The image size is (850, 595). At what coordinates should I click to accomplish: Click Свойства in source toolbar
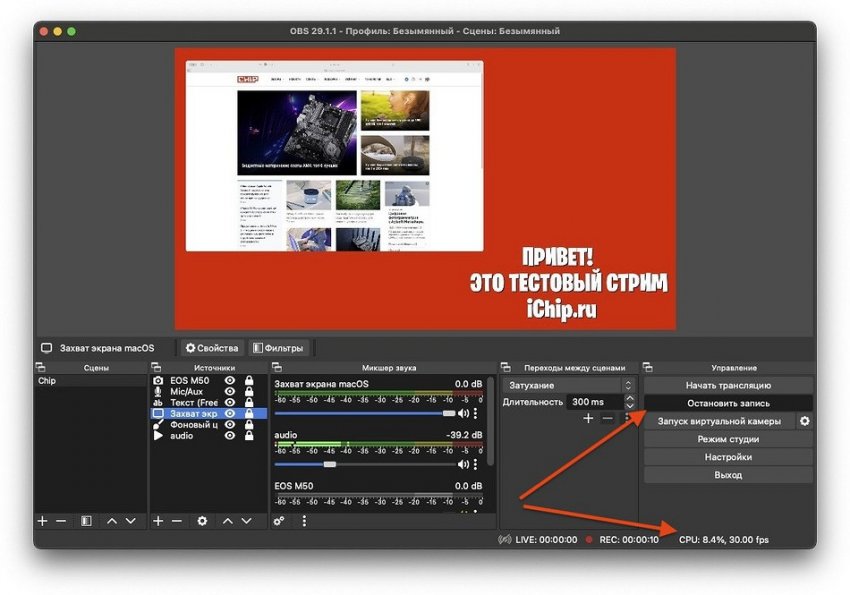point(211,348)
